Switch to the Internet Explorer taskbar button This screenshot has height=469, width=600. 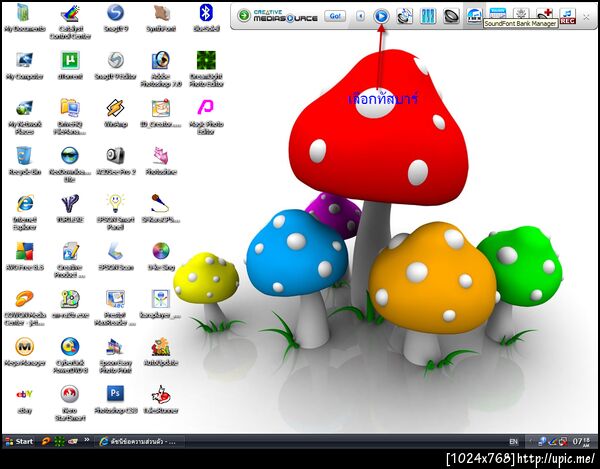pos(139,441)
